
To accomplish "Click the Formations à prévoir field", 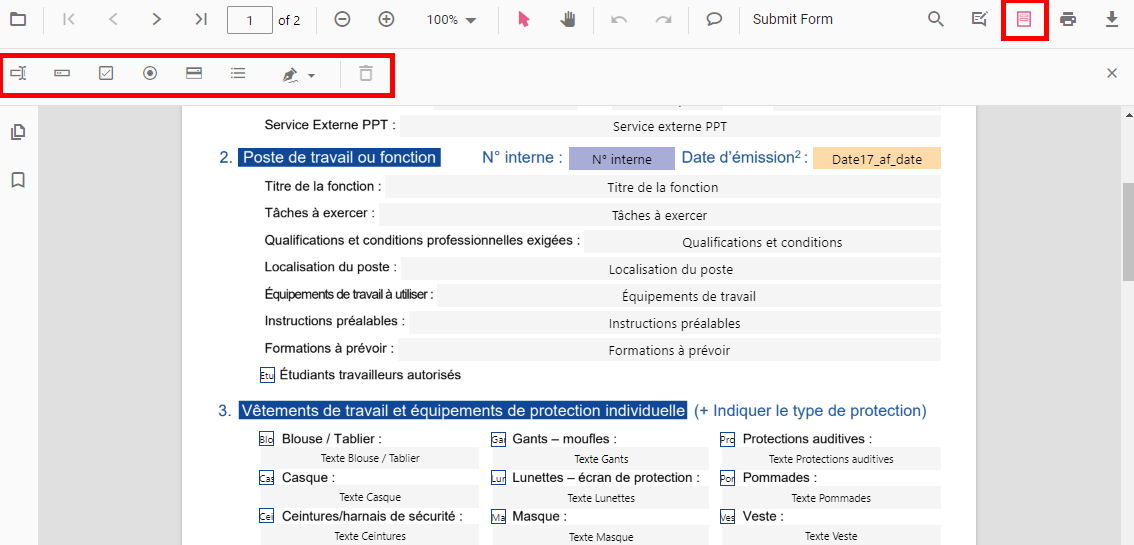I will point(669,350).
